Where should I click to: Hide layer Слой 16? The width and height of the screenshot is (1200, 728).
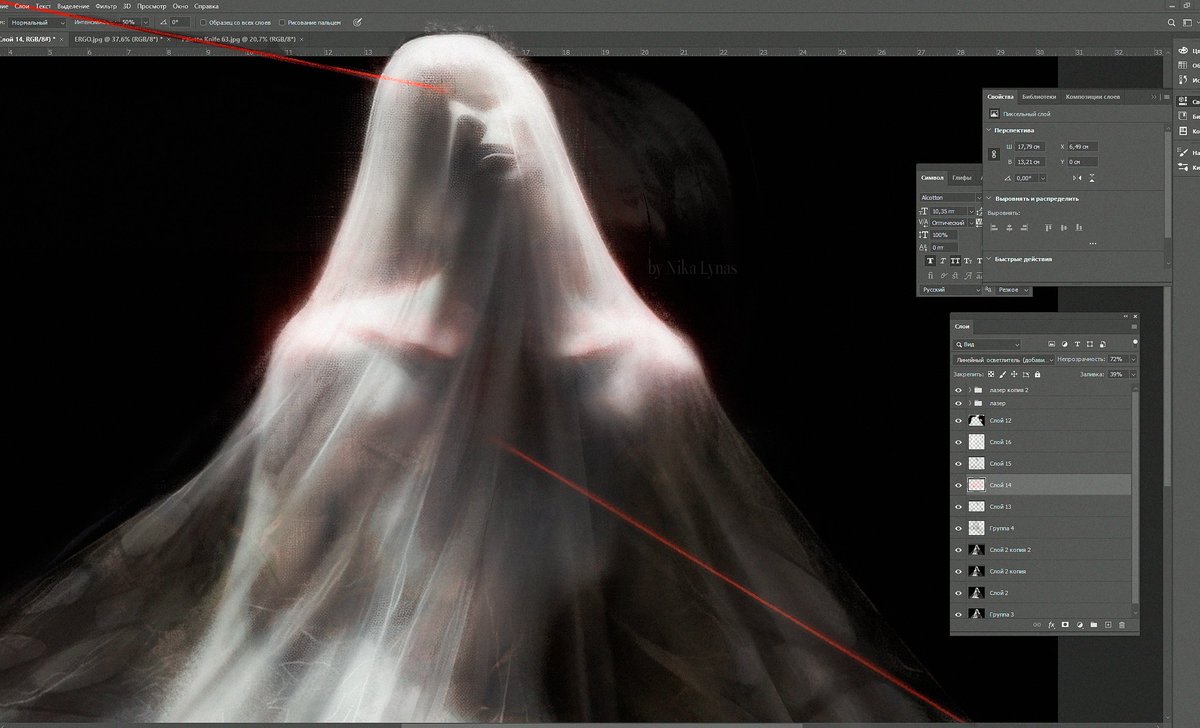tap(958, 442)
